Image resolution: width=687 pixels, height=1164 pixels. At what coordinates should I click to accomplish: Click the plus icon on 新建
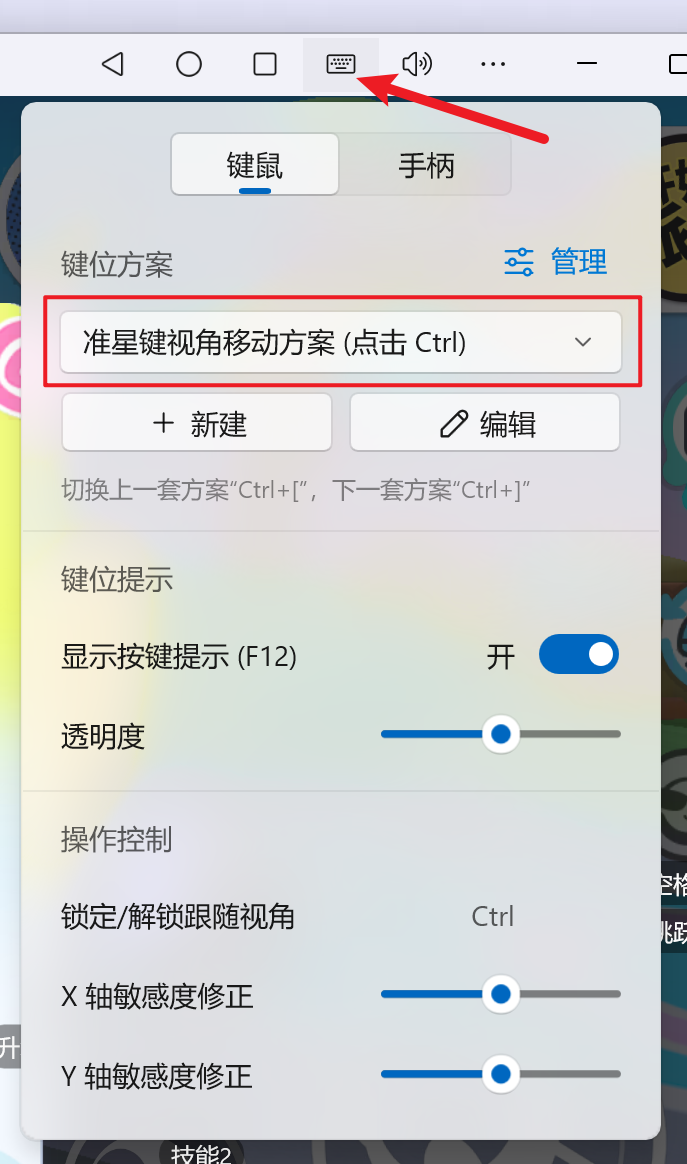[163, 423]
